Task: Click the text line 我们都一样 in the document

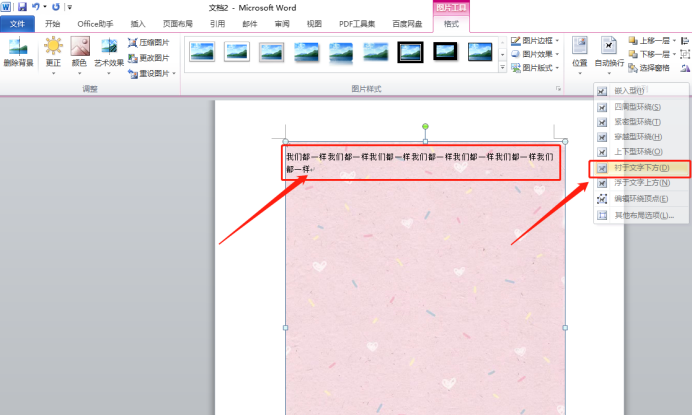Action: [x=419, y=162]
